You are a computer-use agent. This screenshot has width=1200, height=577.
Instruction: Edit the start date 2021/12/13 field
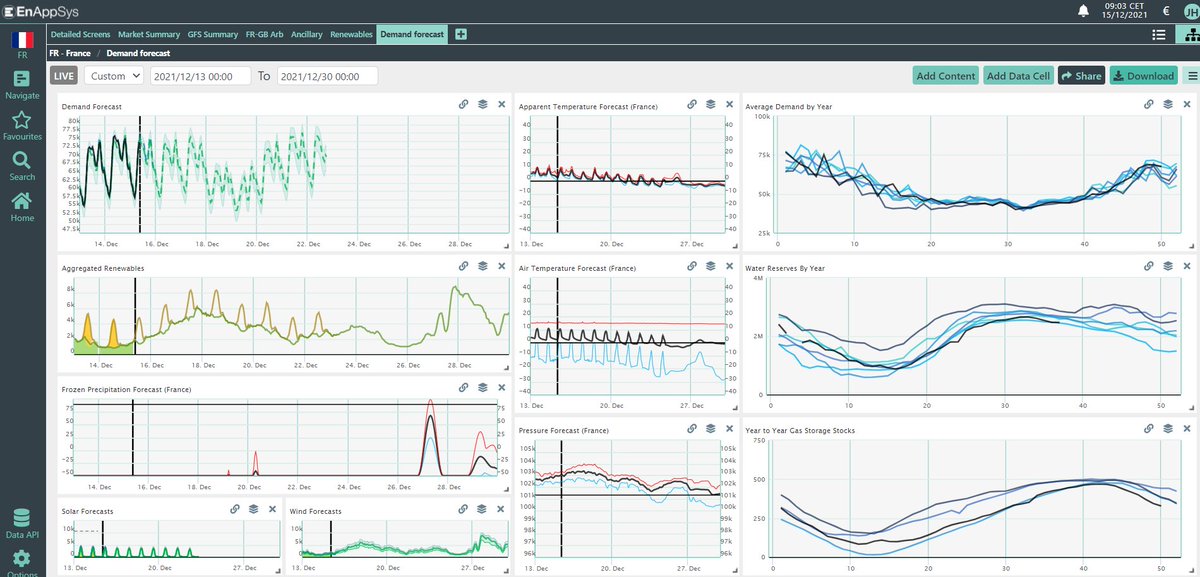pyautogui.click(x=200, y=76)
